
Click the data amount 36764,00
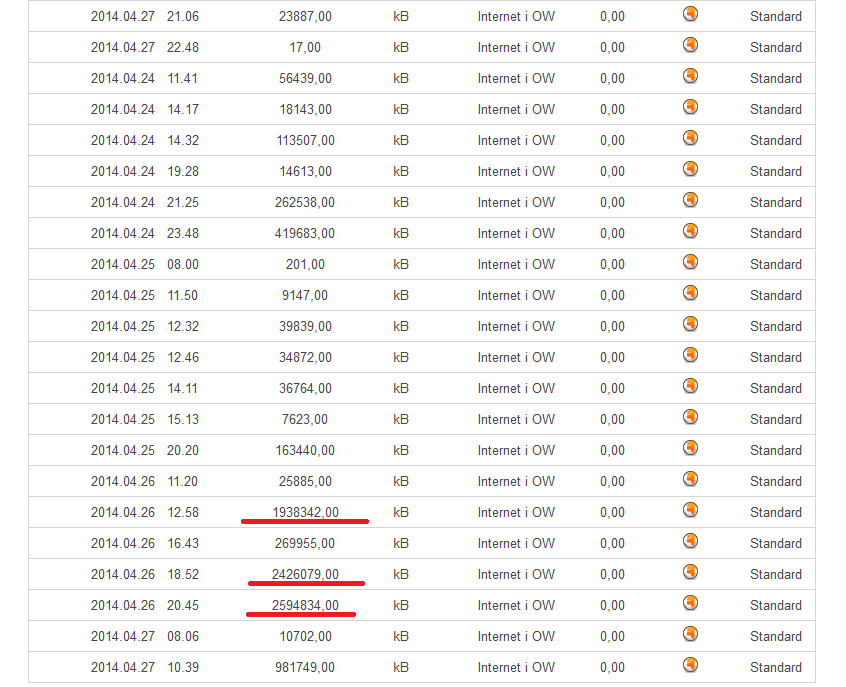point(305,389)
